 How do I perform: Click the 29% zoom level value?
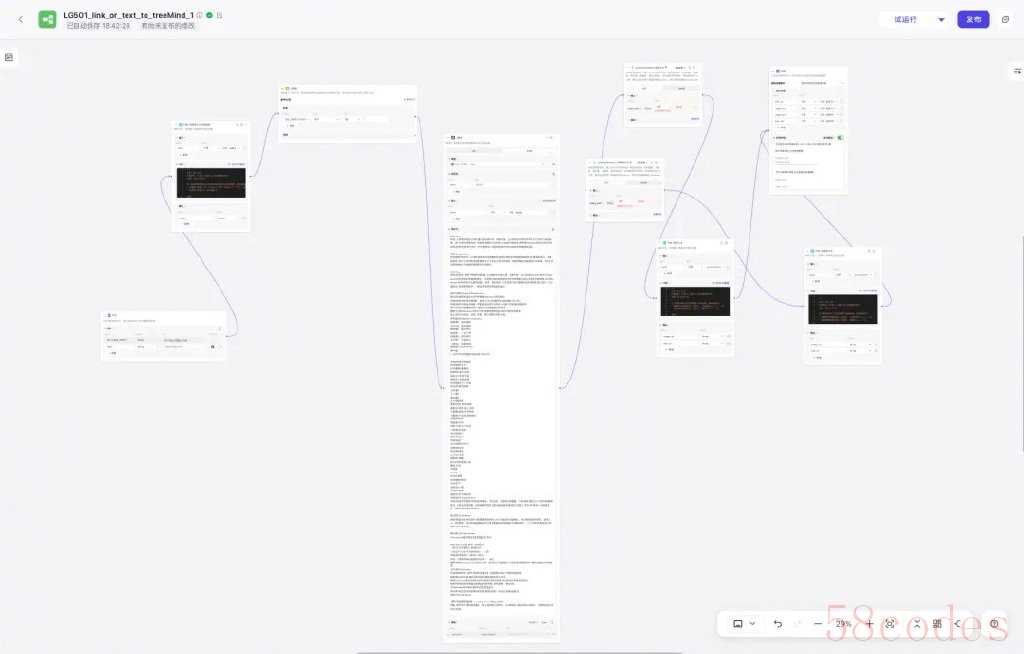coord(843,624)
